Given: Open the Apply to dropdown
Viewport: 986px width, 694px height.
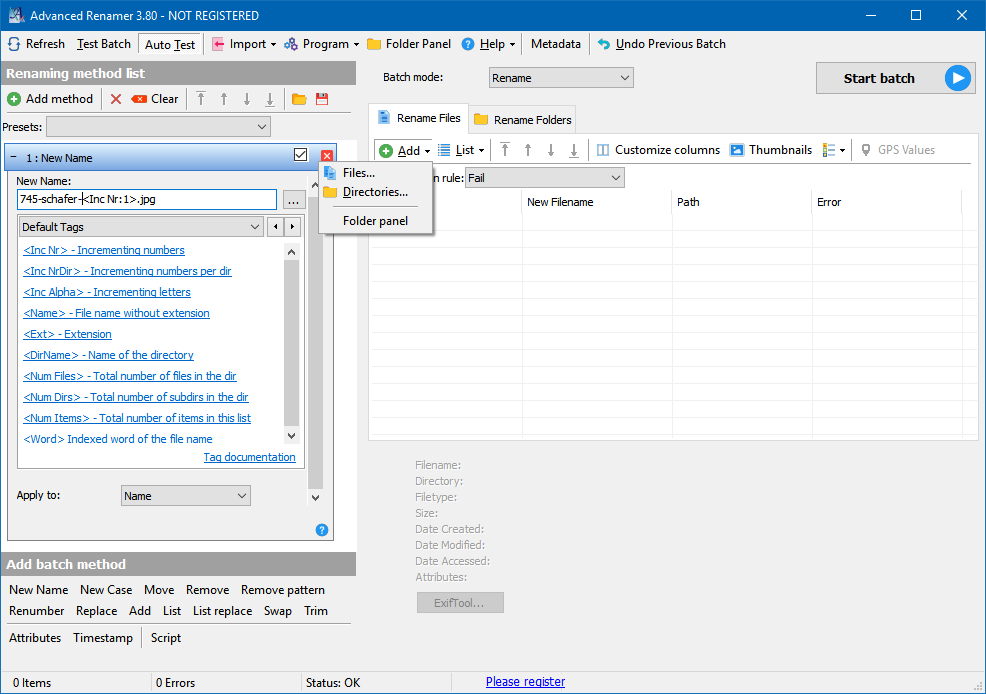Looking at the screenshot, I should click(x=185, y=496).
